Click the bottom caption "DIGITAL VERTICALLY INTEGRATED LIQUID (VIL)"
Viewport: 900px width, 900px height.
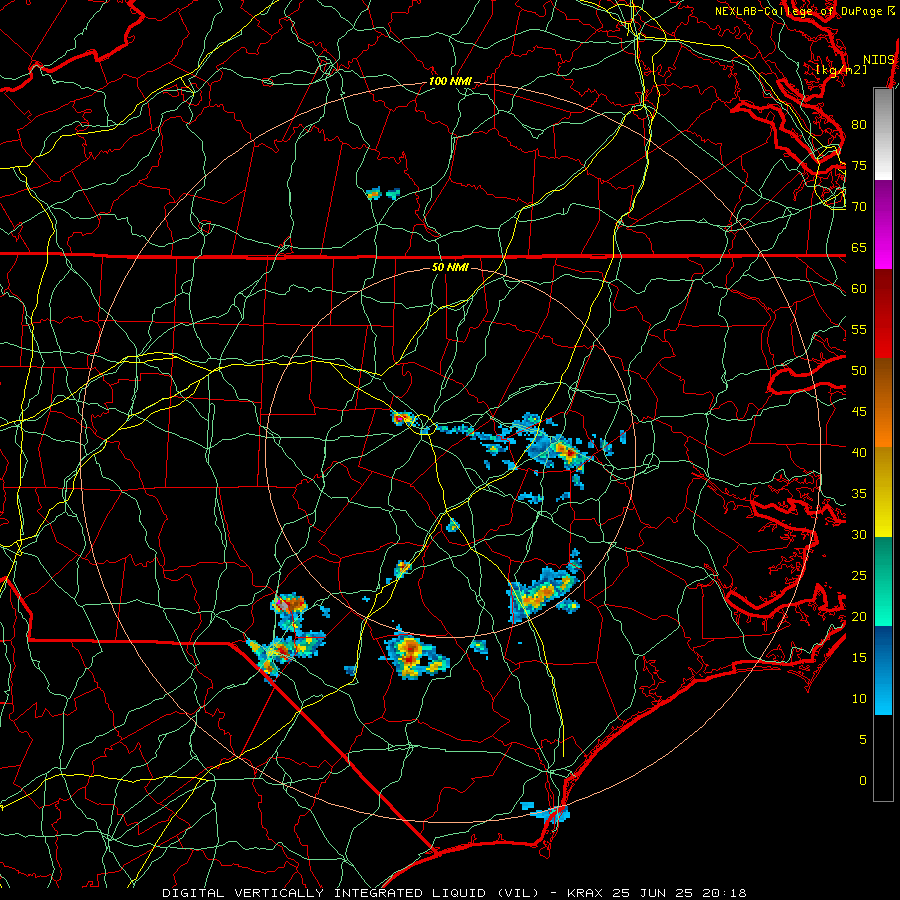[352, 893]
